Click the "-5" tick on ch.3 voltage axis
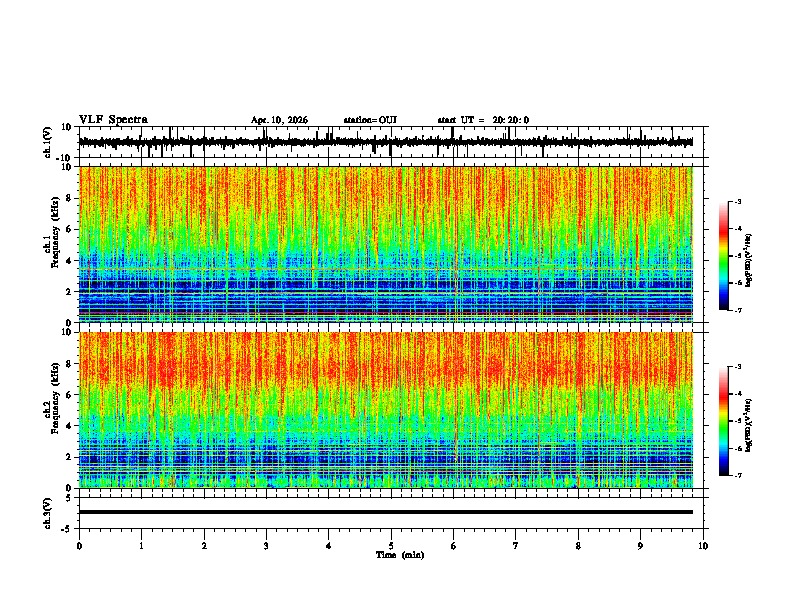 click(x=68, y=529)
